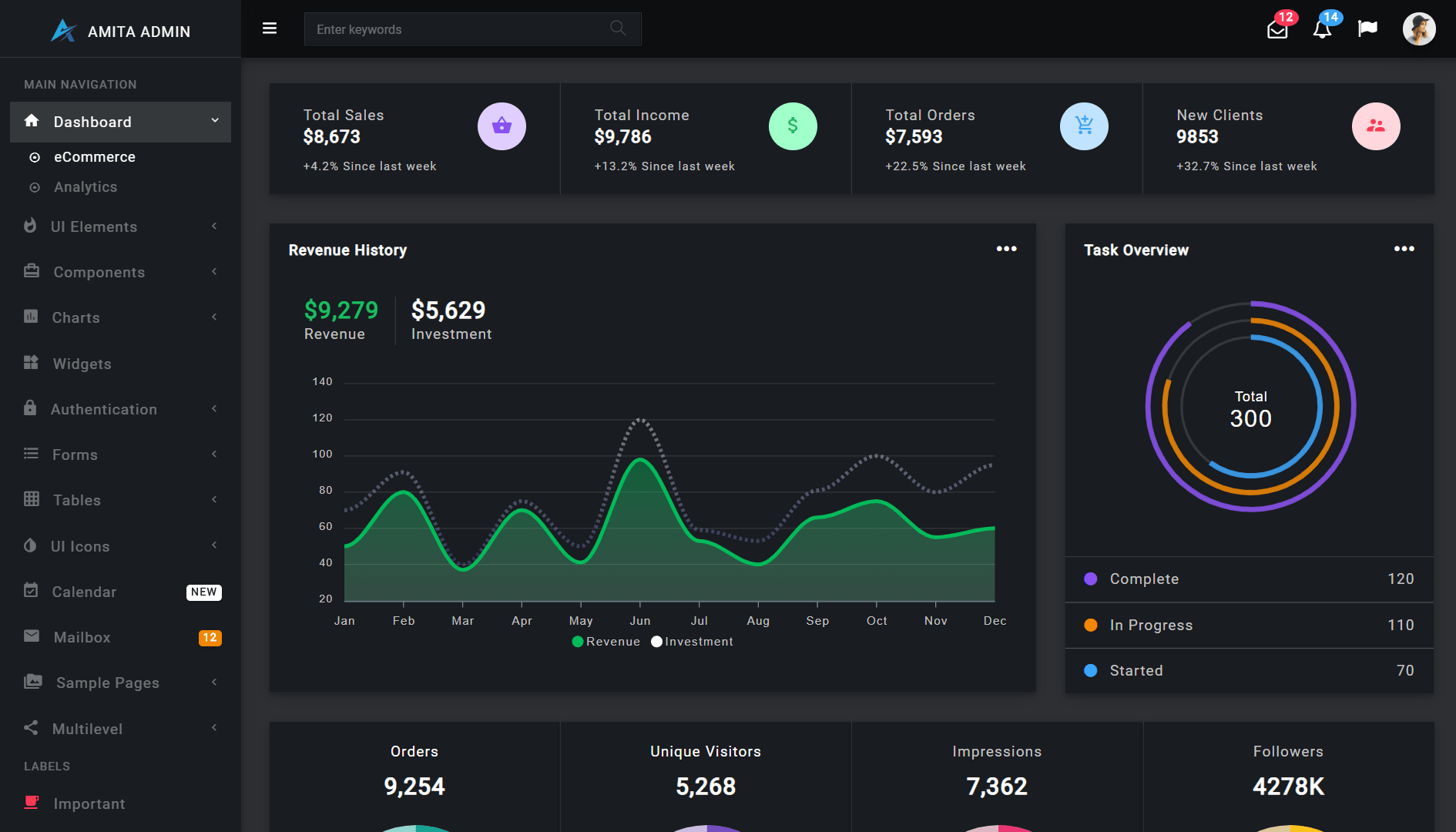
Task: Open the Widgets menu item
Action: pyautogui.click(x=121, y=364)
